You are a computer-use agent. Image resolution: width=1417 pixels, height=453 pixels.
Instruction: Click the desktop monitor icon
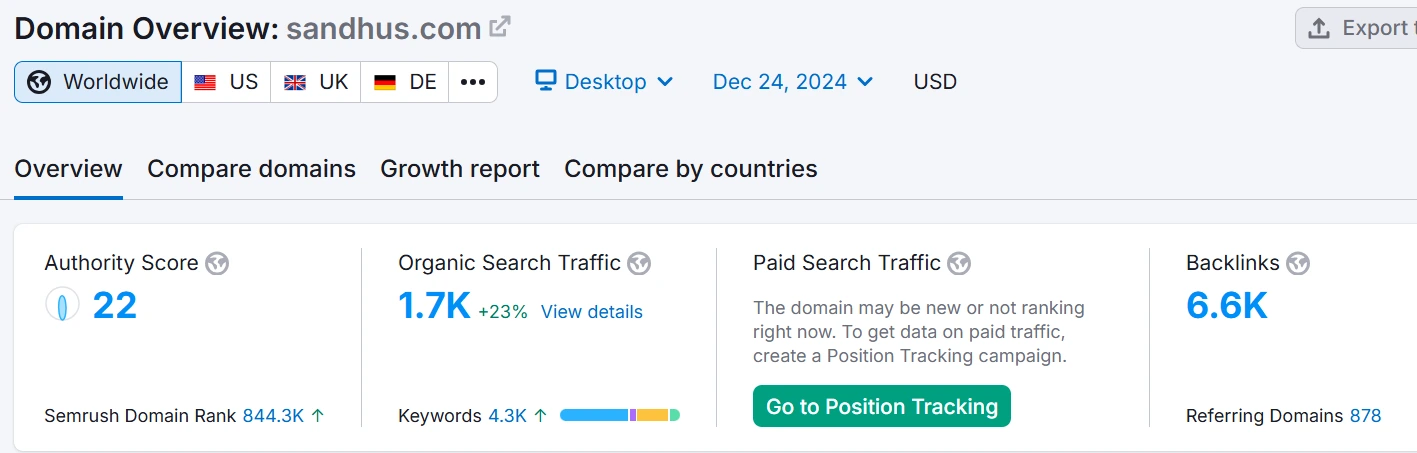tap(545, 80)
